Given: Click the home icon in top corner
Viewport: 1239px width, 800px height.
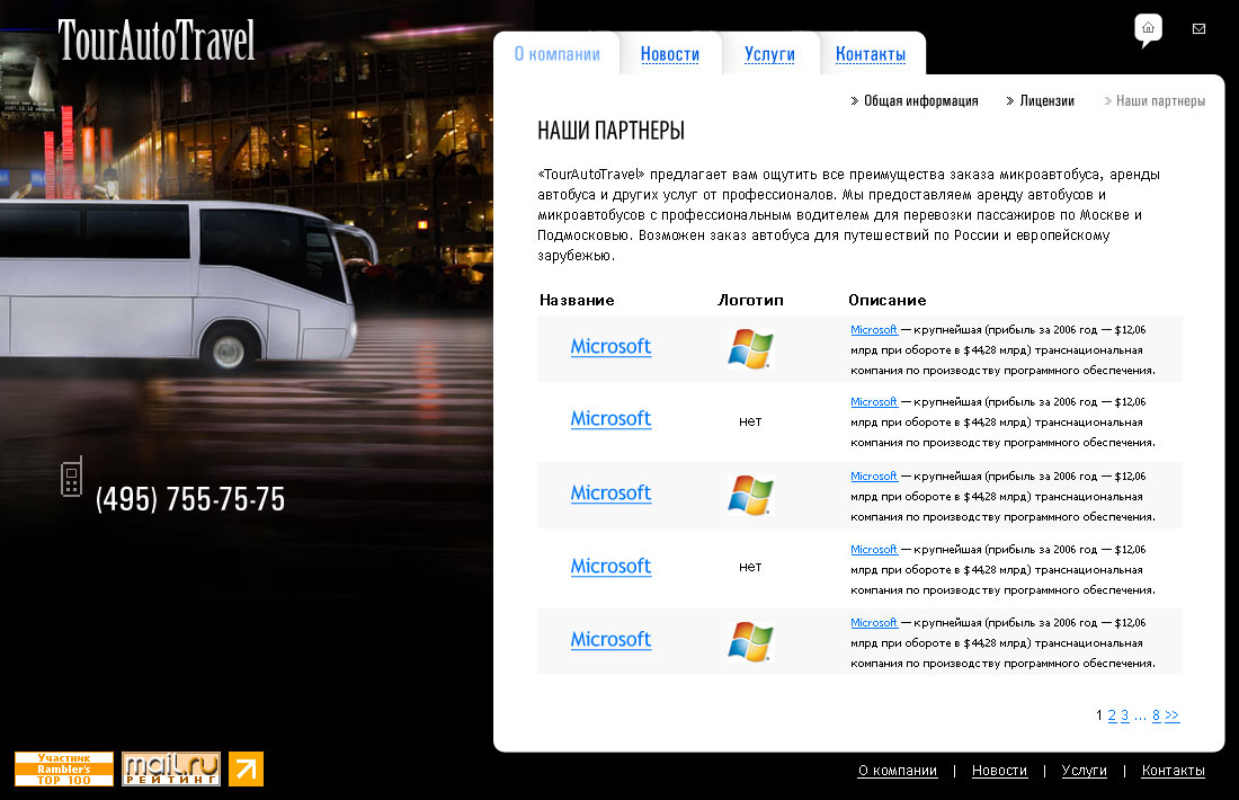Looking at the screenshot, I should pos(1148,28).
